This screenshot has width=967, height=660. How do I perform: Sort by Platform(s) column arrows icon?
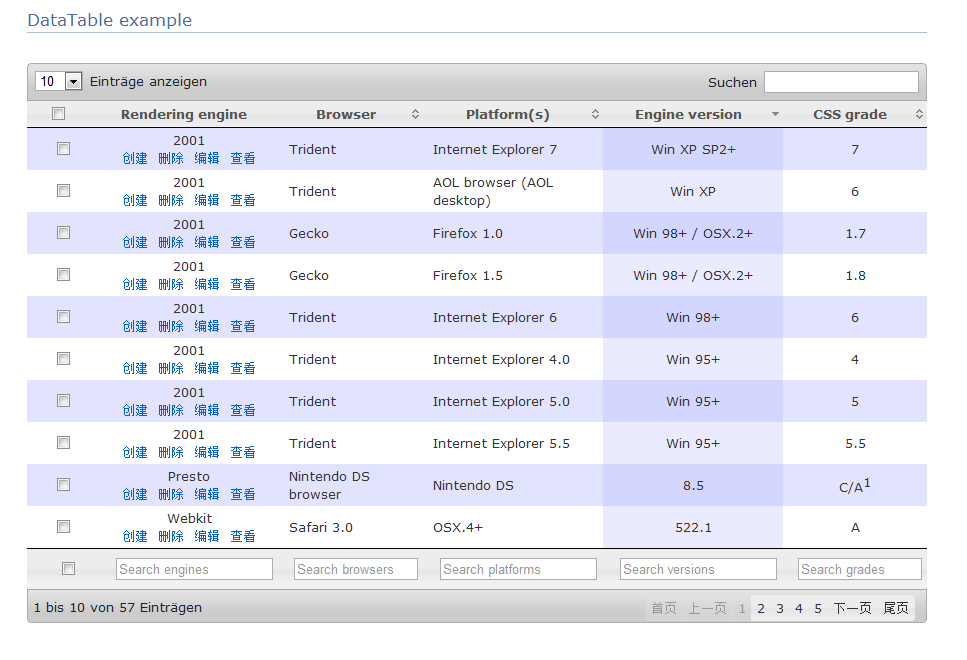click(x=595, y=114)
